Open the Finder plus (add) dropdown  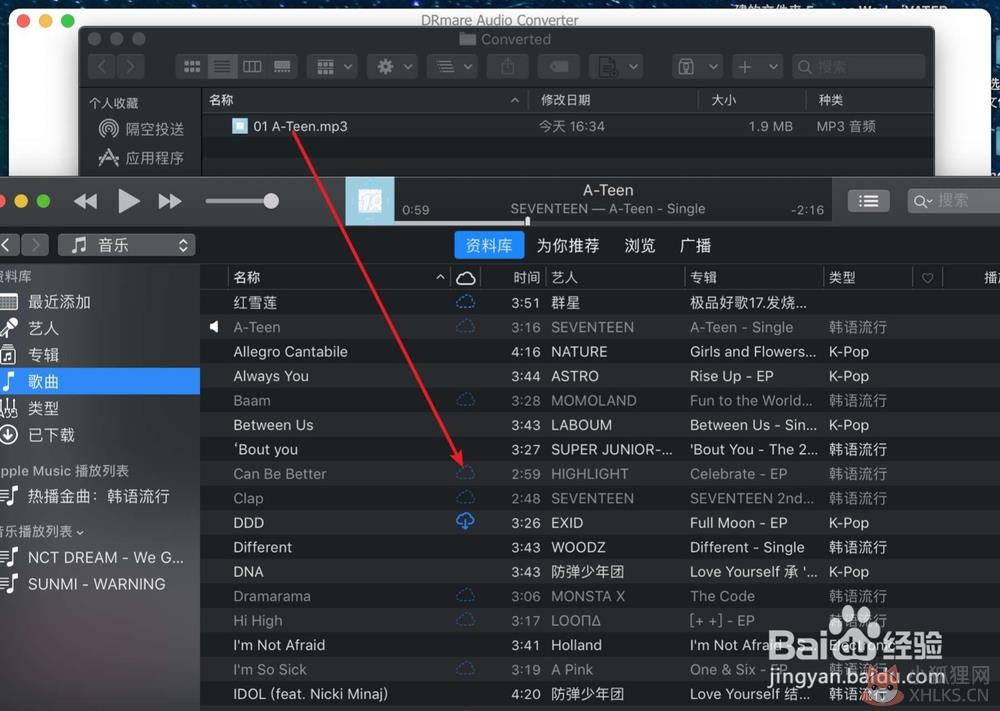(x=757, y=66)
